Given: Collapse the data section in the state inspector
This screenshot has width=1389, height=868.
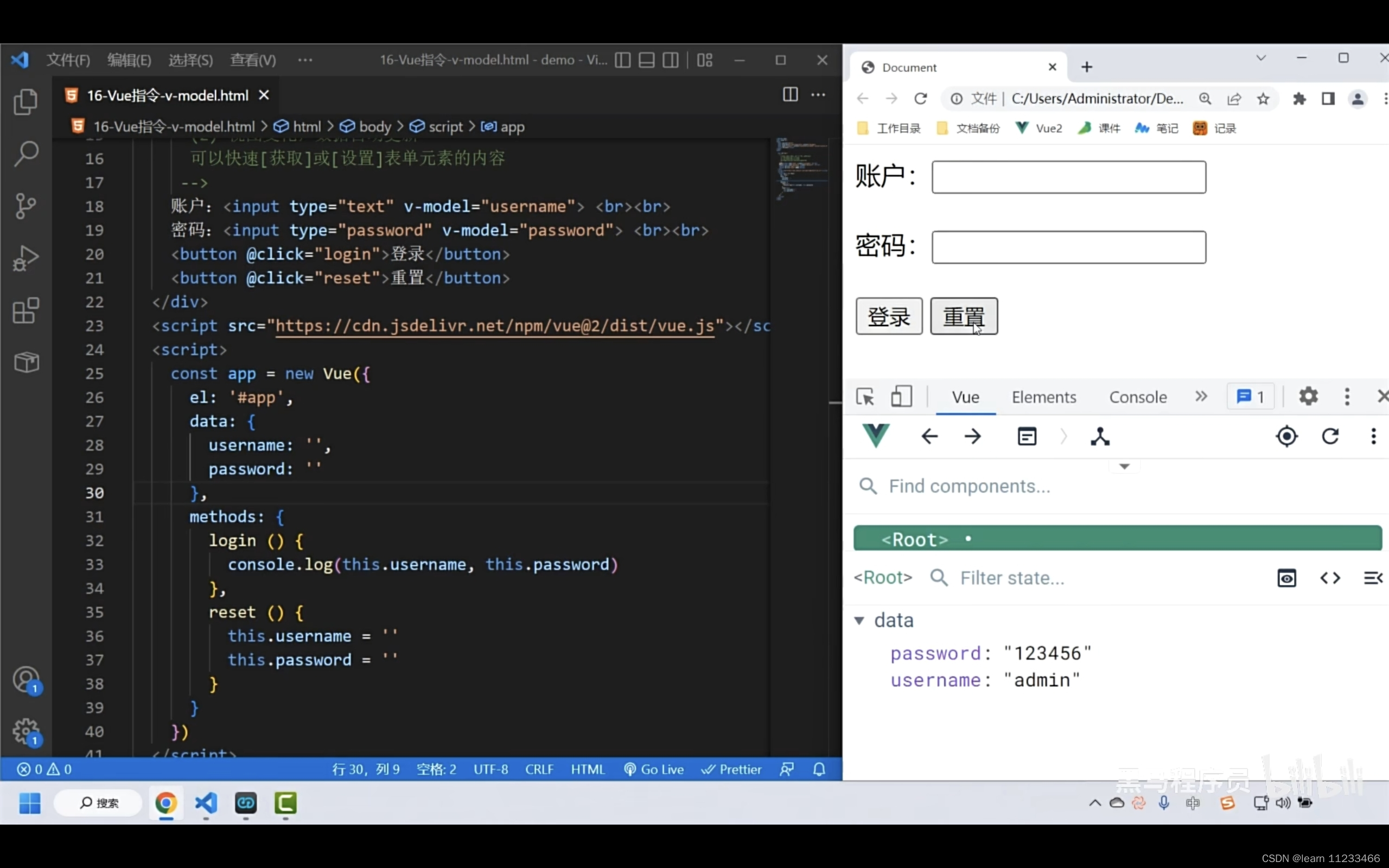Looking at the screenshot, I should point(859,621).
